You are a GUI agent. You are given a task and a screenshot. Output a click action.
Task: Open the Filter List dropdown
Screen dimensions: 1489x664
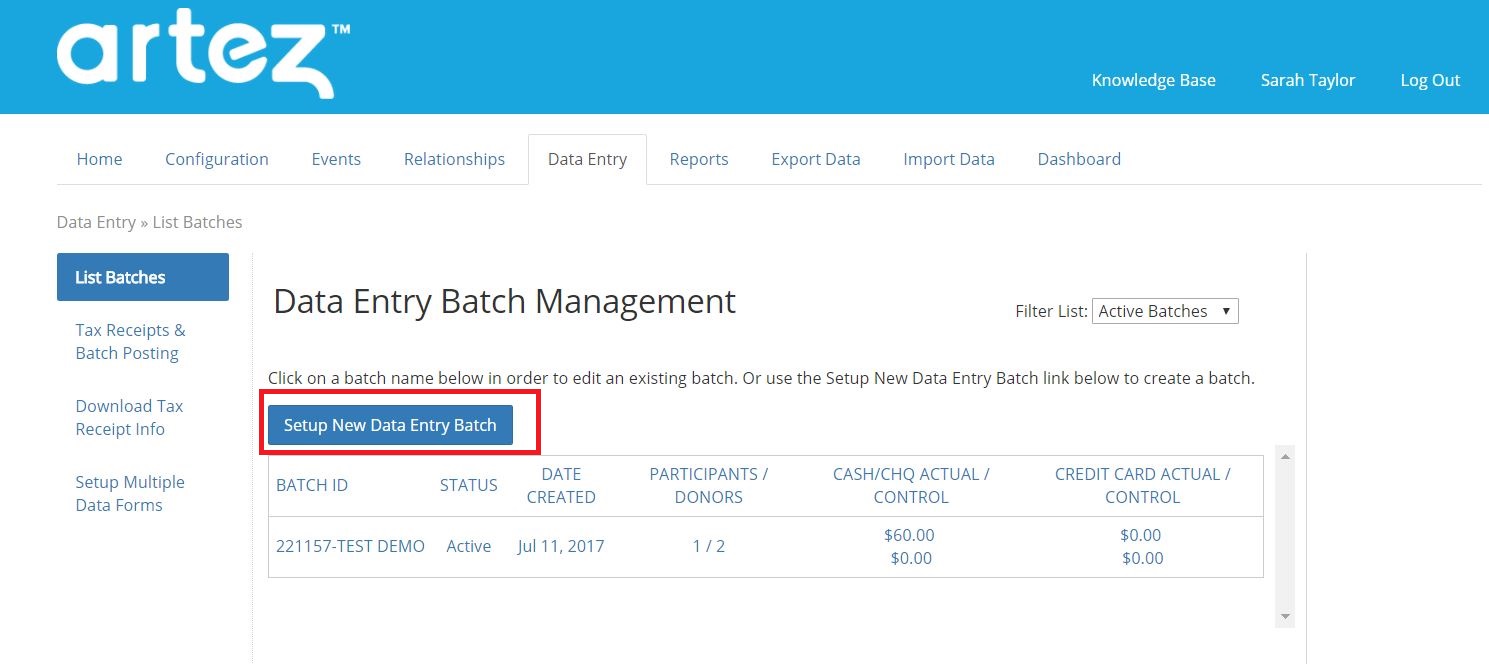pos(1163,310)
